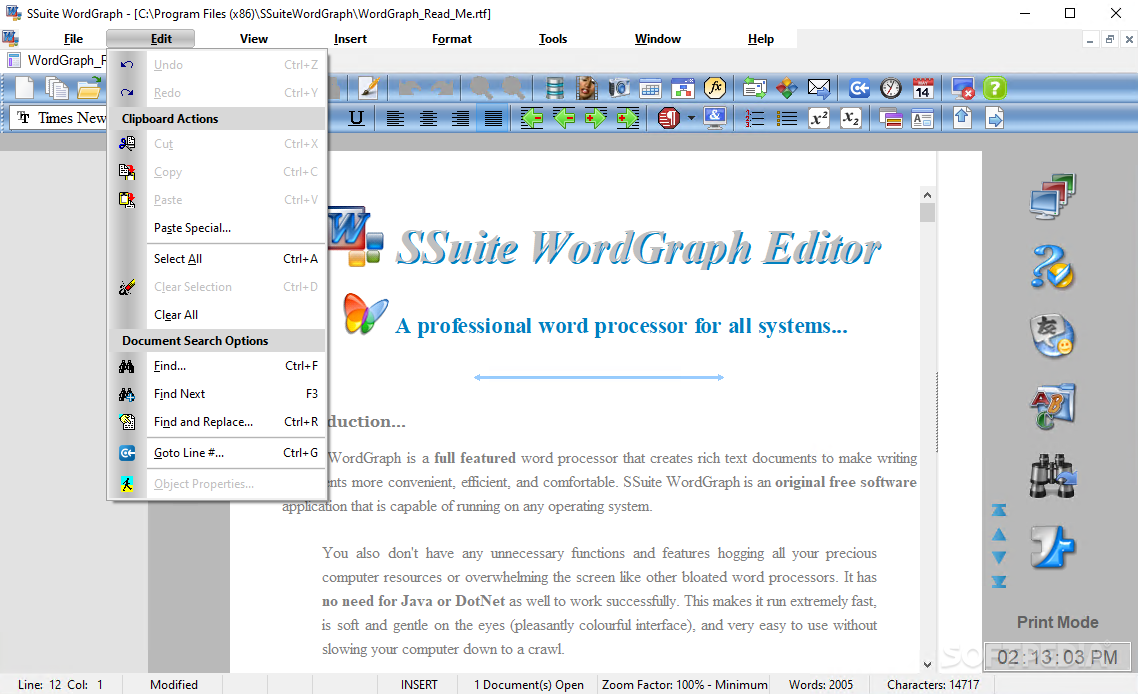Viewport: 1138px width, 694px height.
Task: Click the camera screenshot toolbar icon
Action: [618, 89]
